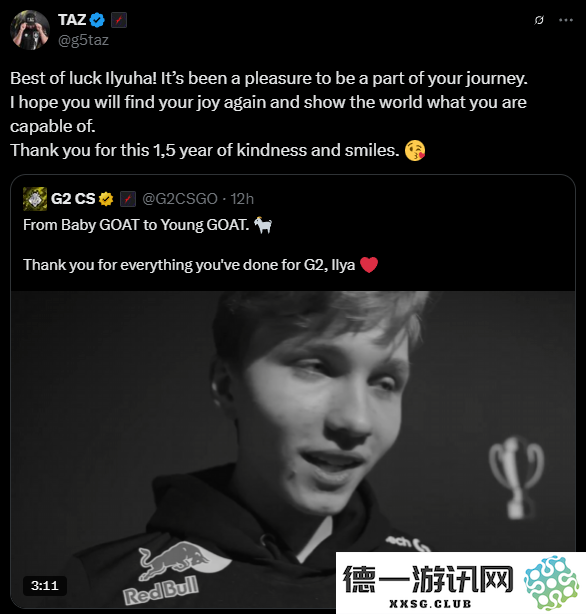Click the goat emoji in quoted post
Screen dimensions: 586x614
point(263,225)
